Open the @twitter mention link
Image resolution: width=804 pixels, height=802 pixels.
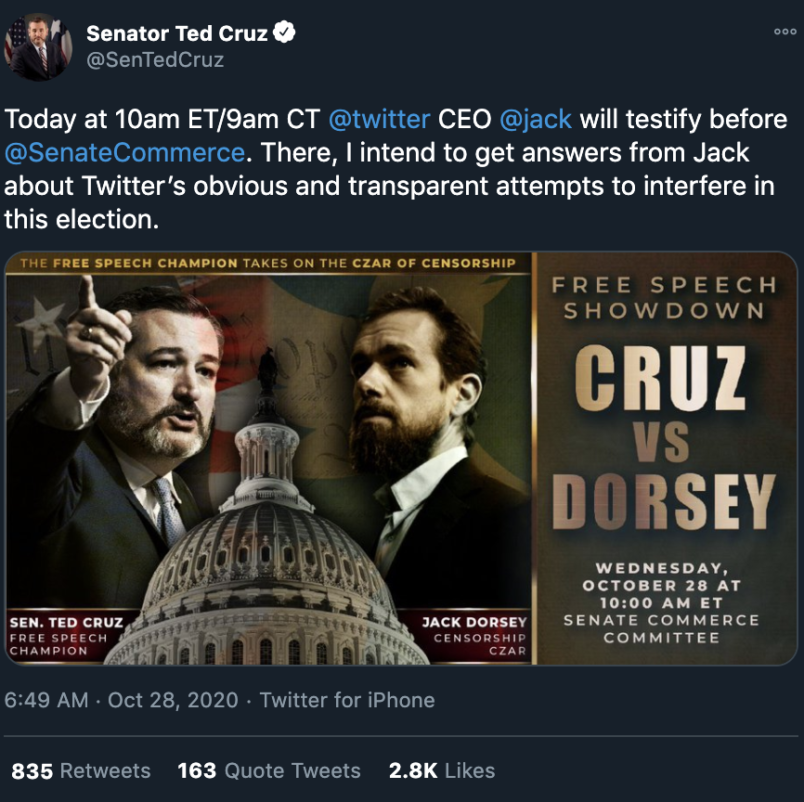pos(379,119)
